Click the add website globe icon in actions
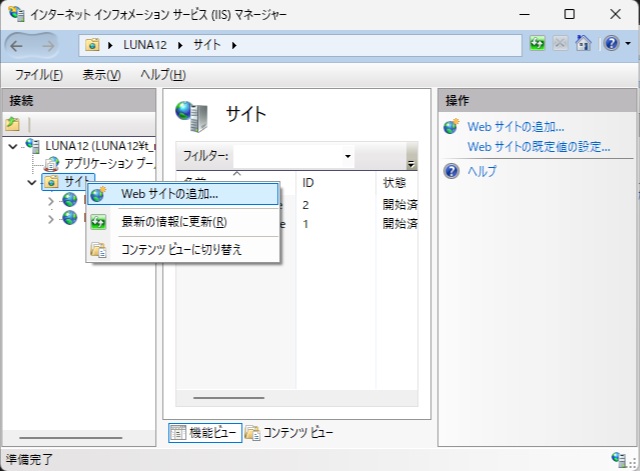 tap(451, 127)
